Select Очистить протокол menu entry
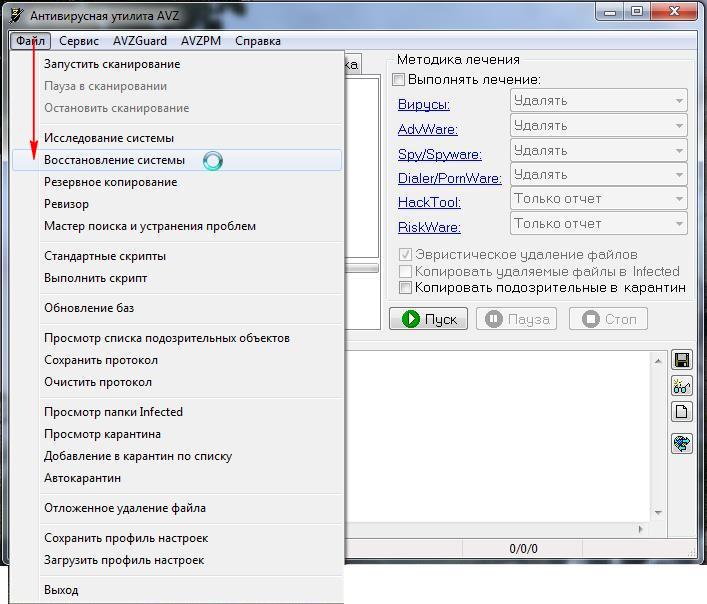The image size is (707, 604). 177,382
